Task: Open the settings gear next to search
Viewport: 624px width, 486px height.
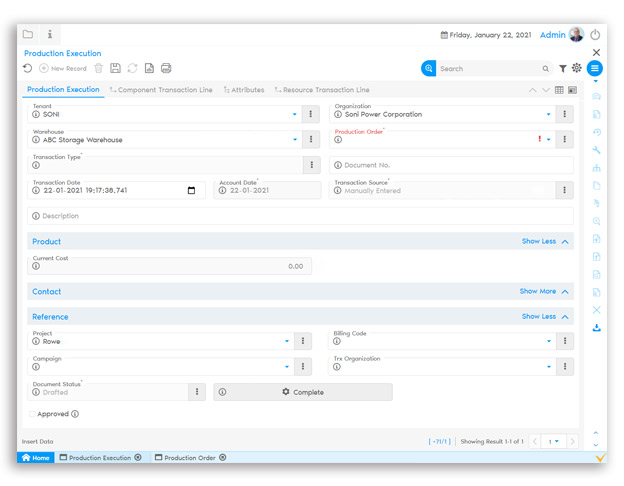Action: click(577, 69)
